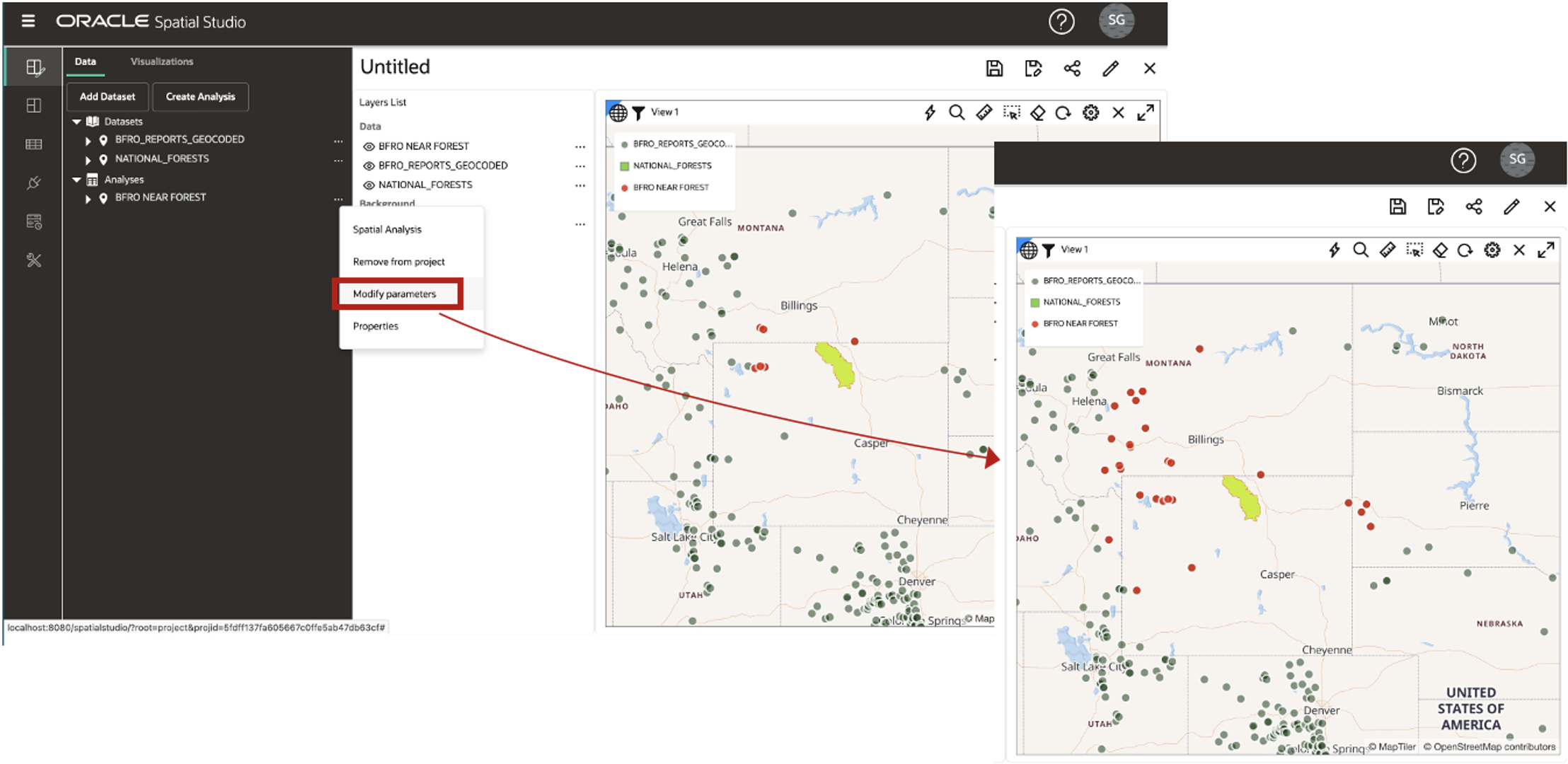Click the measure ruler tool icon

coord(984,112)
